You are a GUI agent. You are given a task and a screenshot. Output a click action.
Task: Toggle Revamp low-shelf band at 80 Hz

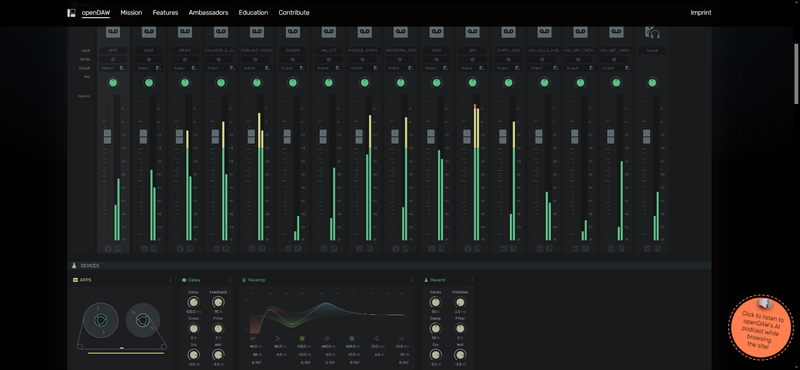pos(278,338)
